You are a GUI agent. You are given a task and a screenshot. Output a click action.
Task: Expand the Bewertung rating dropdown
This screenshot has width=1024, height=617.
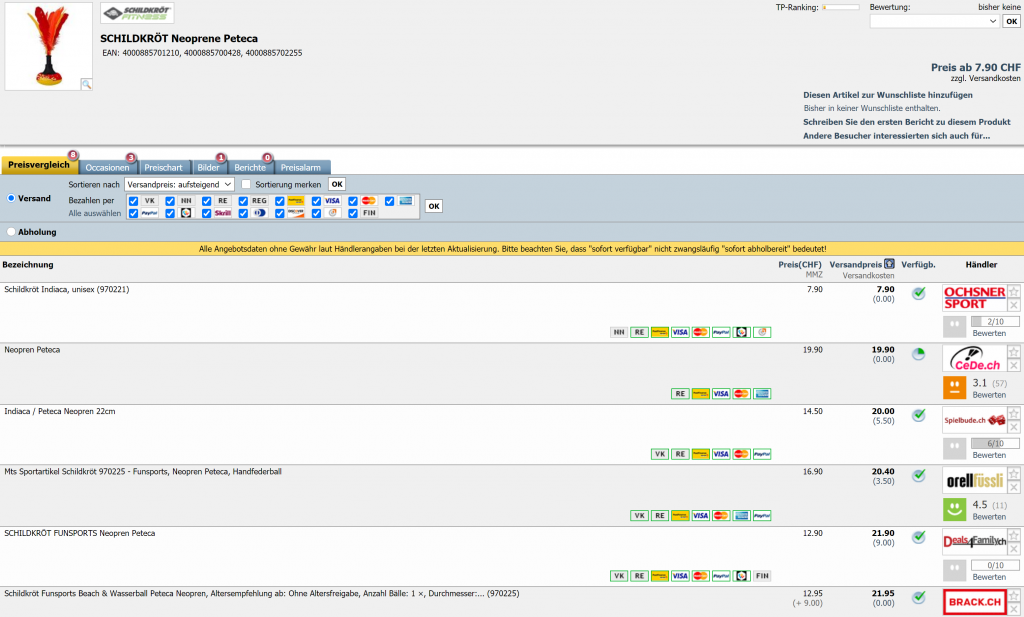point(934,21)
